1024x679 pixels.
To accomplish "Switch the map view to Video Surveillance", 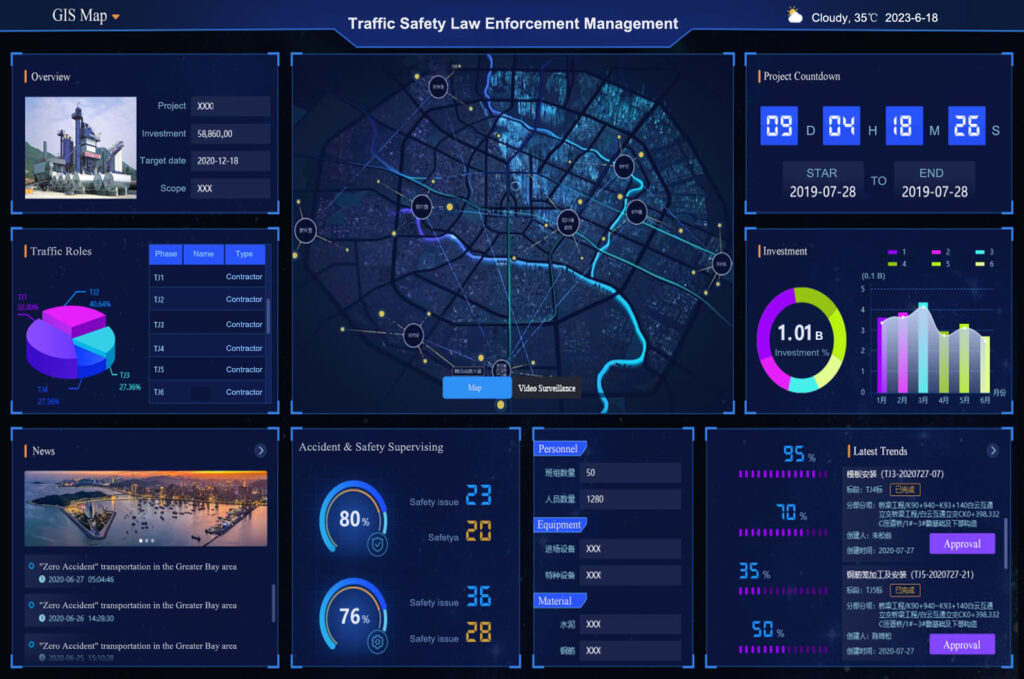I will point(545,388).
